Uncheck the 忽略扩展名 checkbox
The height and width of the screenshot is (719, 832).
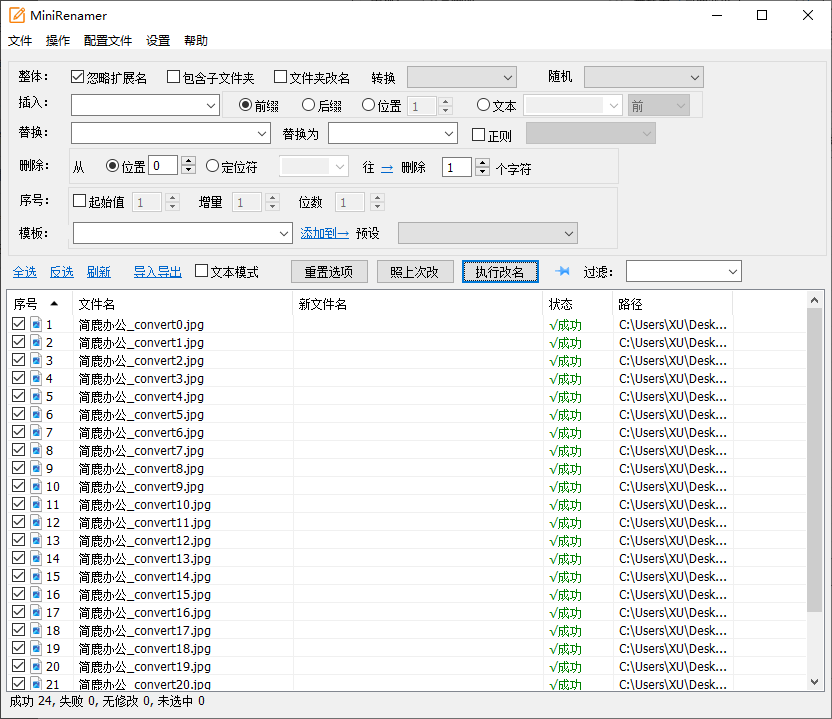click(77, 76)
